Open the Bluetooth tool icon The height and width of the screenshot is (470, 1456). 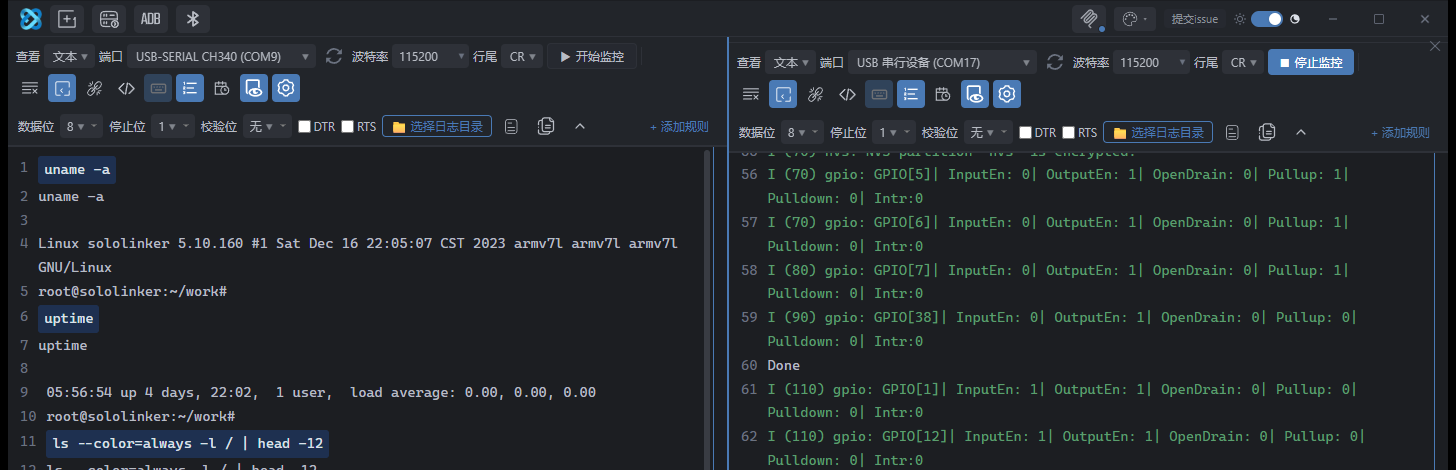click(x=193, y=18)
